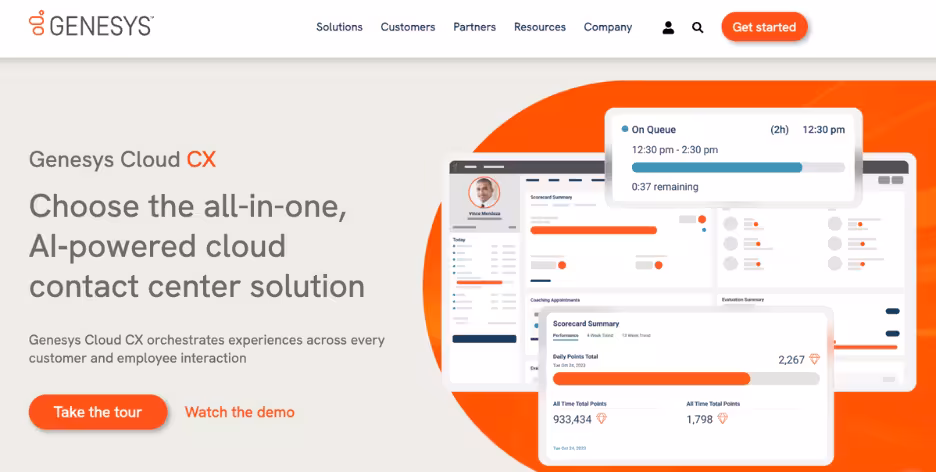Click the On Queue progress bar

click(x=738, y=168)
